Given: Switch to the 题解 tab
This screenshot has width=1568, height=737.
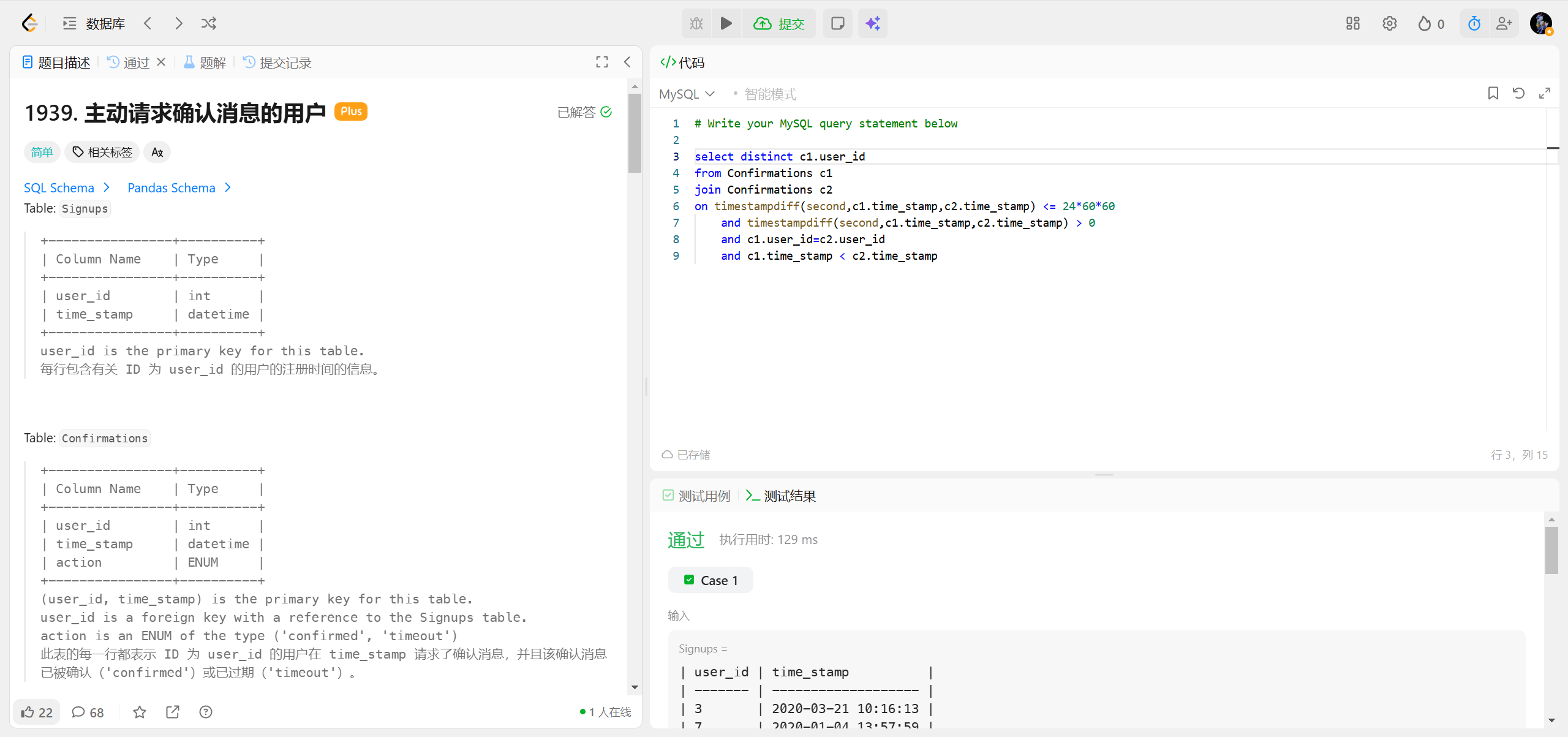Looking at the screenshot, I should coord(205,62).
